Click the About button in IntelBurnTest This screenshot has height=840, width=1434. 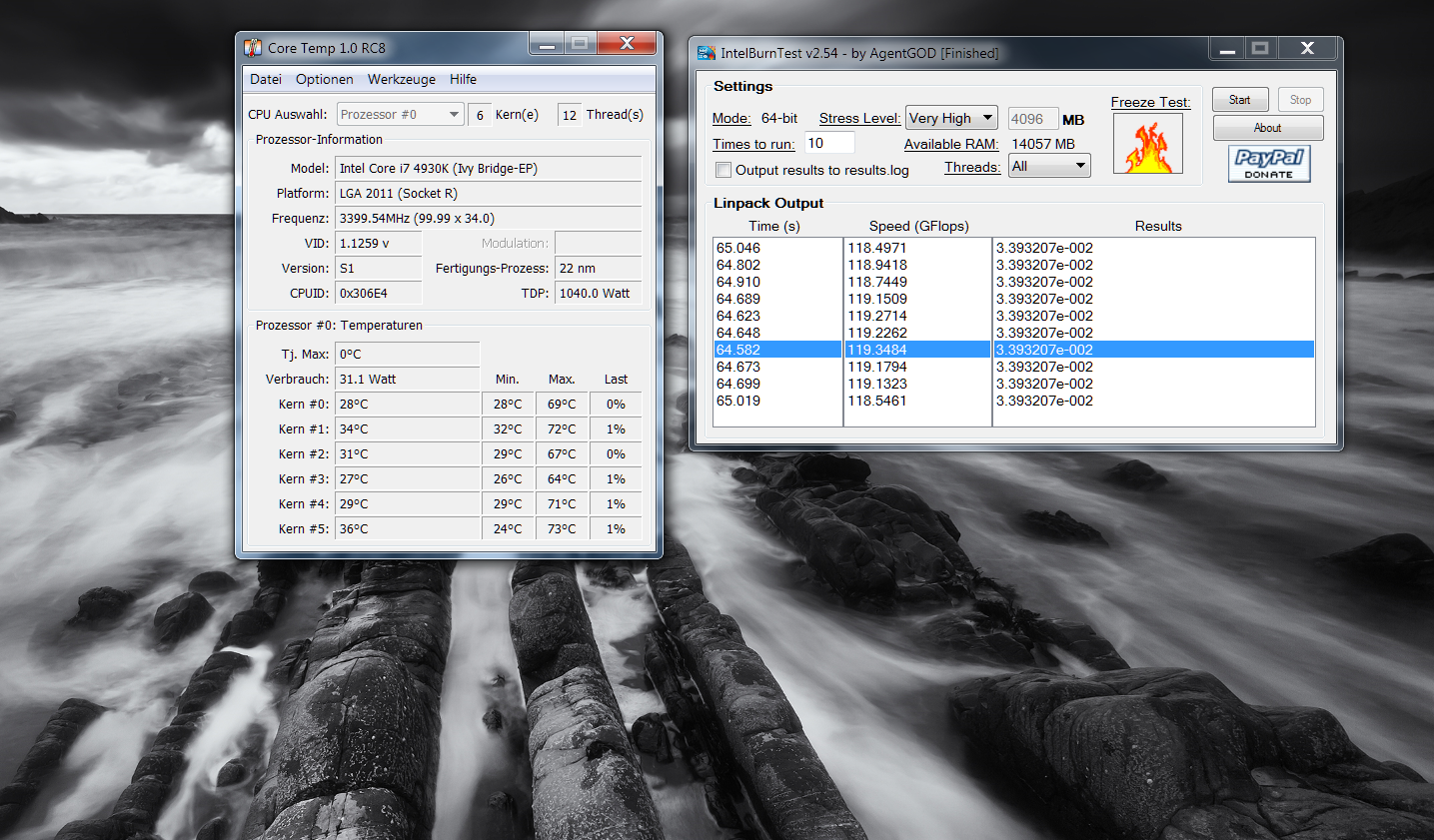click(1268, 128)
